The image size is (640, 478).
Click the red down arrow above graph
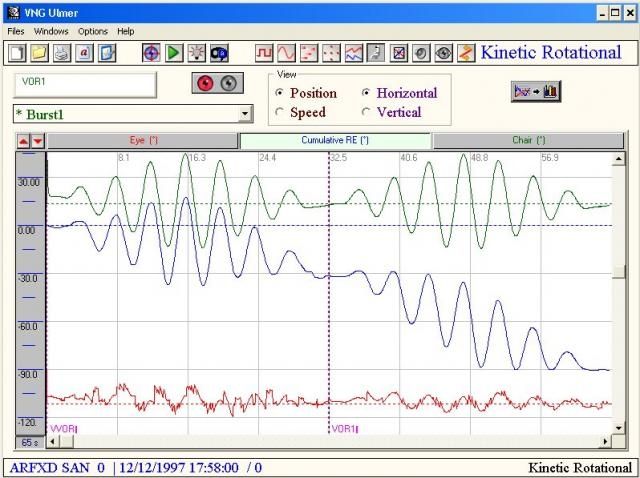38,141
